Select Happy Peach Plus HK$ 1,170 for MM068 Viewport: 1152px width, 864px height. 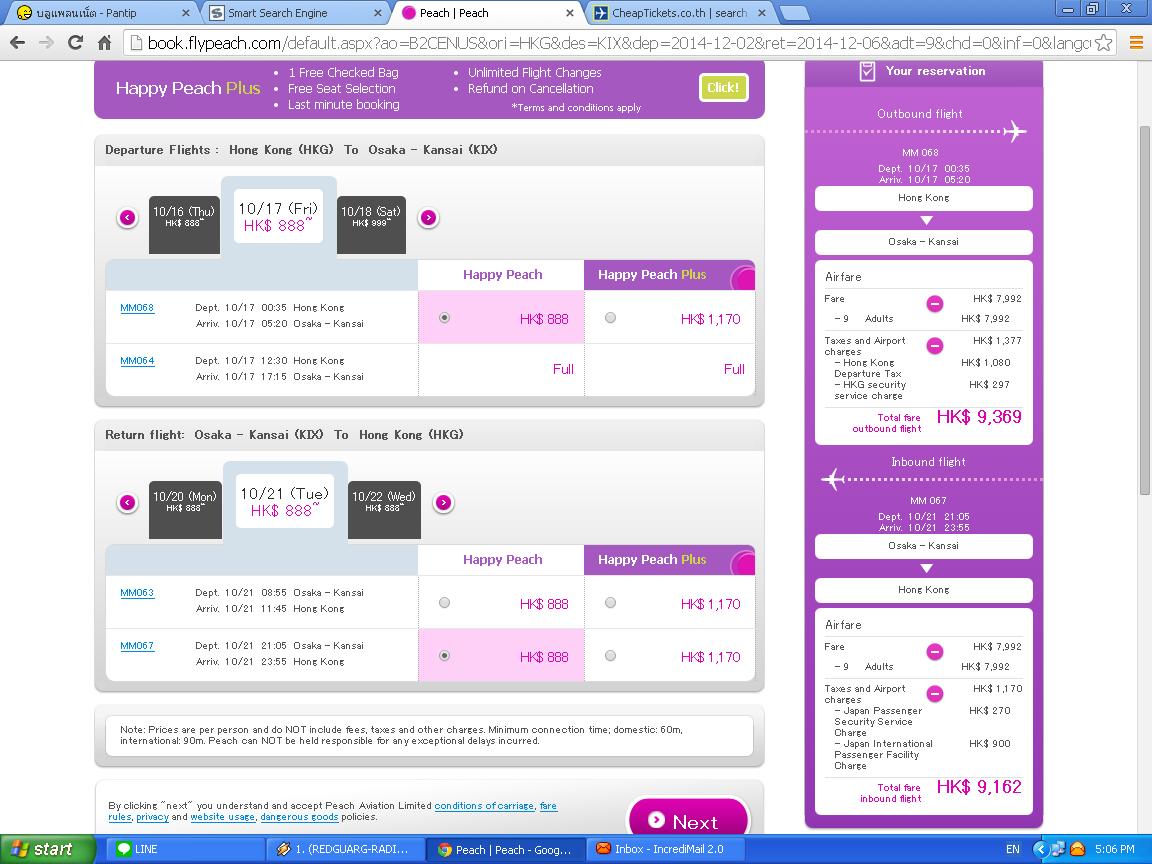pyautogui.click(x=611, y=317)
